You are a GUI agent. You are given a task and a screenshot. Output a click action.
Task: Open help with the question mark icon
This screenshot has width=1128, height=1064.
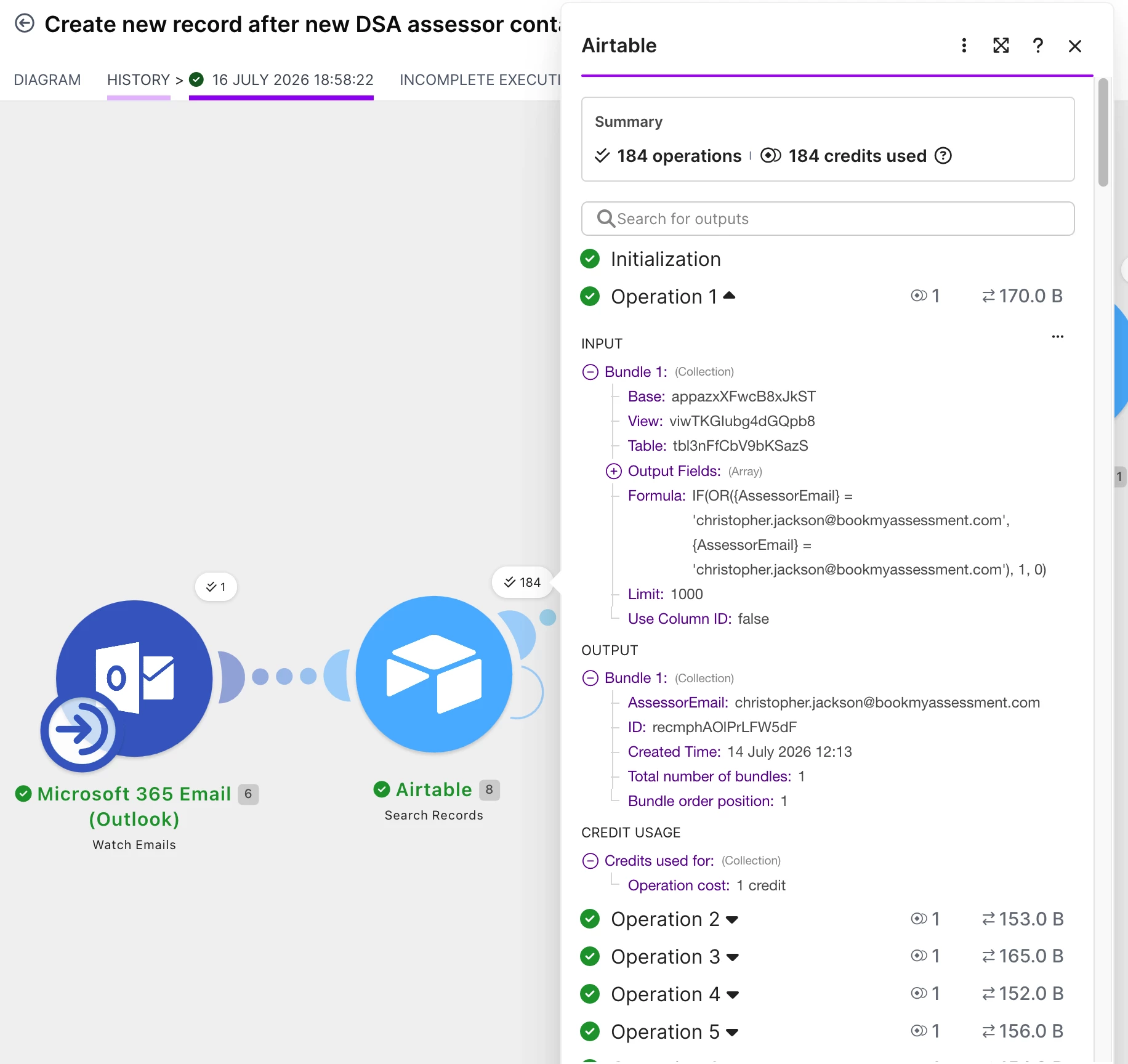pos(1038,46)
